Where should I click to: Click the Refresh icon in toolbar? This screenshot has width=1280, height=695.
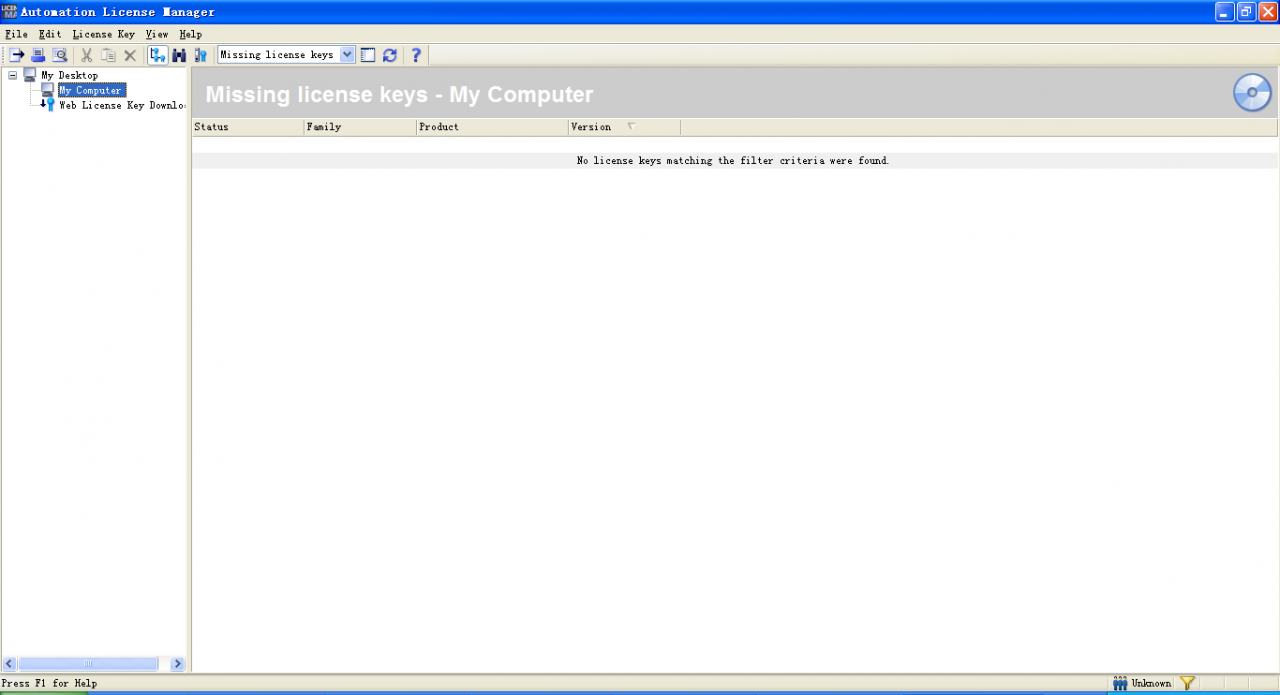coord(390,55)
